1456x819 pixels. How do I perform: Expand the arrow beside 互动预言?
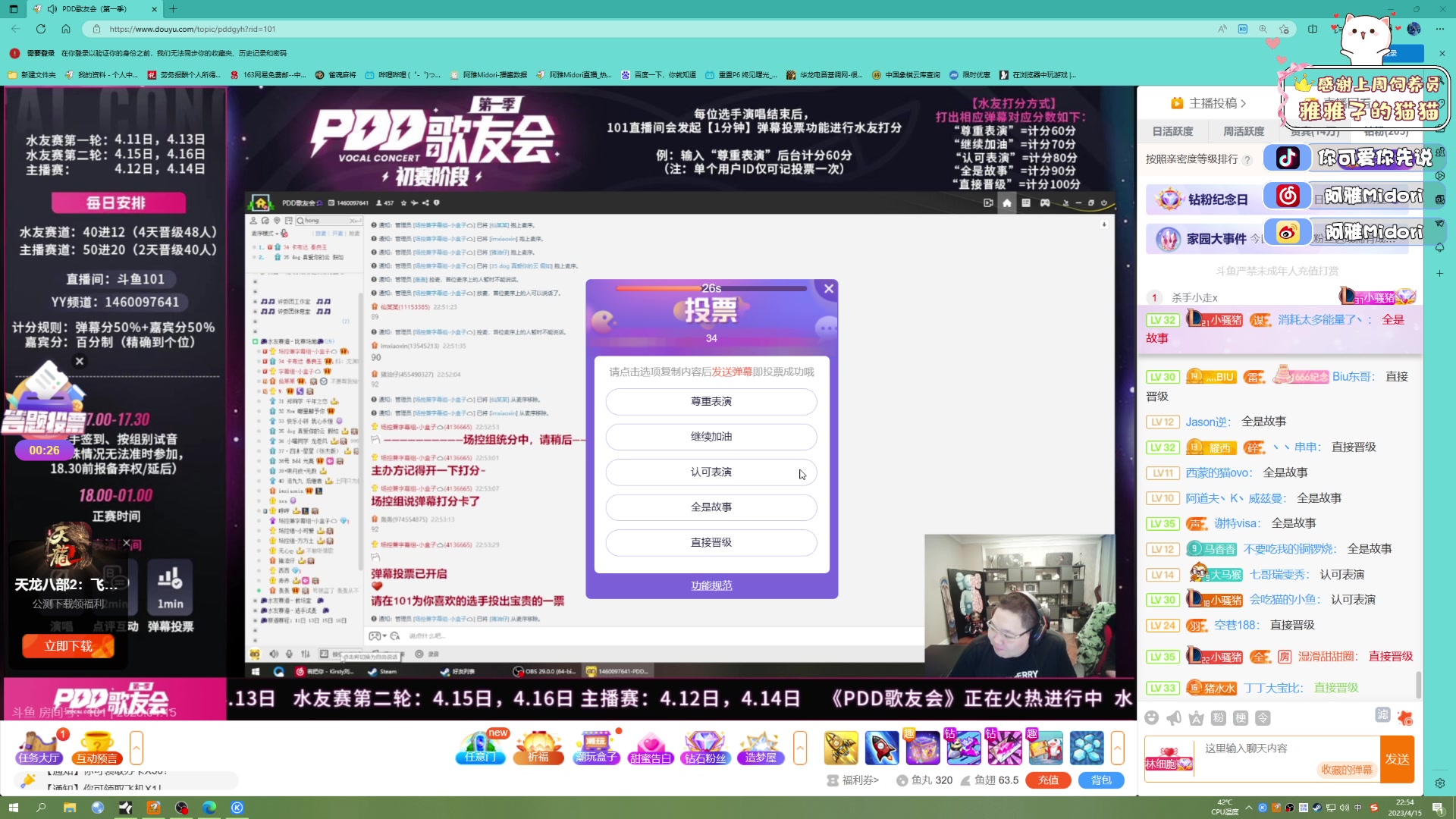coord(136,748)
